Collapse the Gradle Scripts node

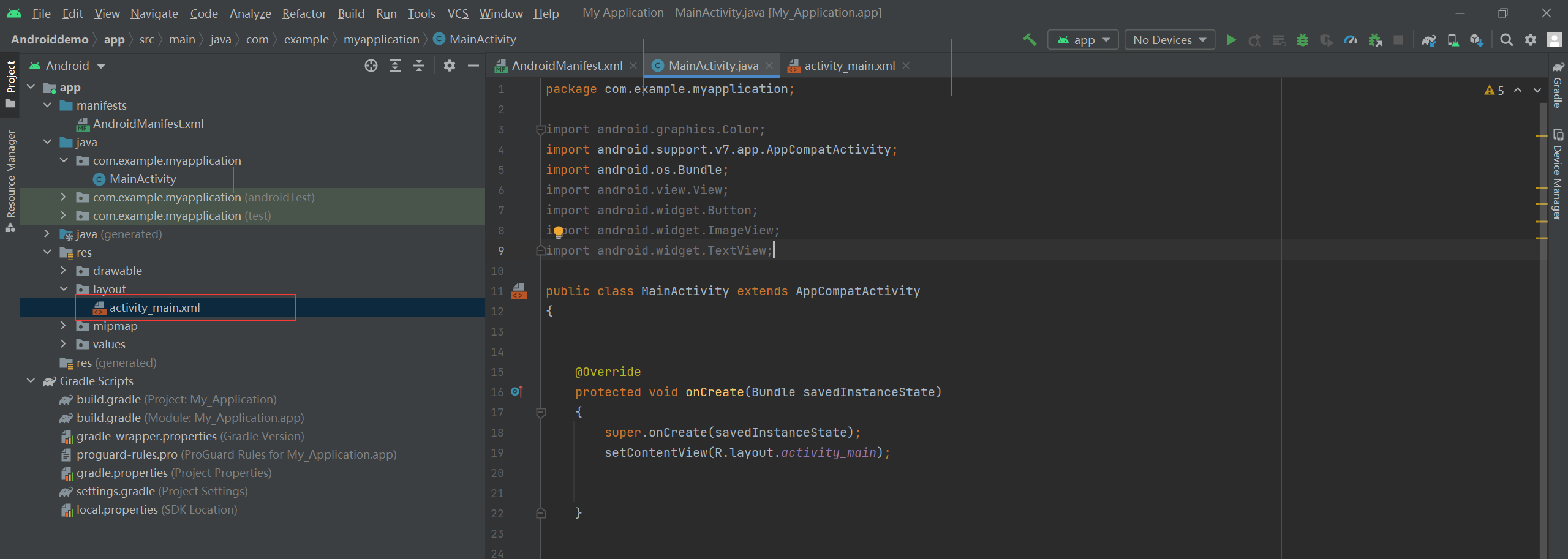click(x=31, y=381)
